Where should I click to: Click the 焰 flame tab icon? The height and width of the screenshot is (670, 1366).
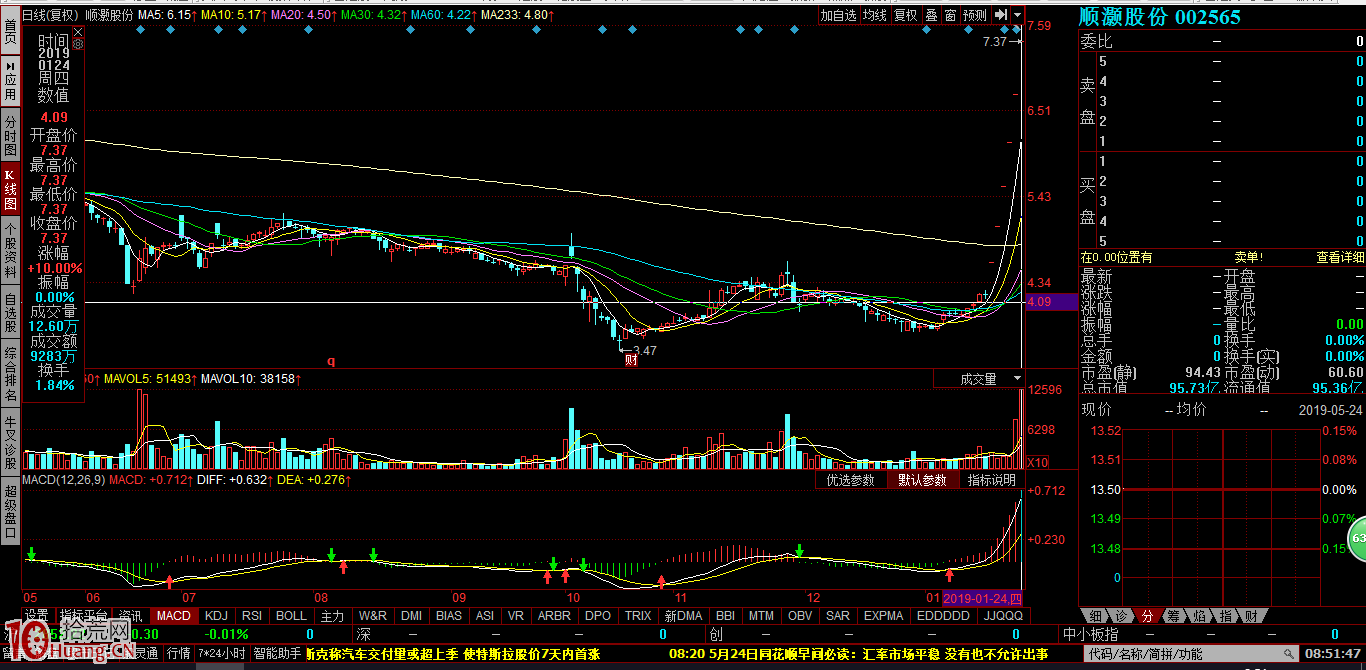point(1199,615)
